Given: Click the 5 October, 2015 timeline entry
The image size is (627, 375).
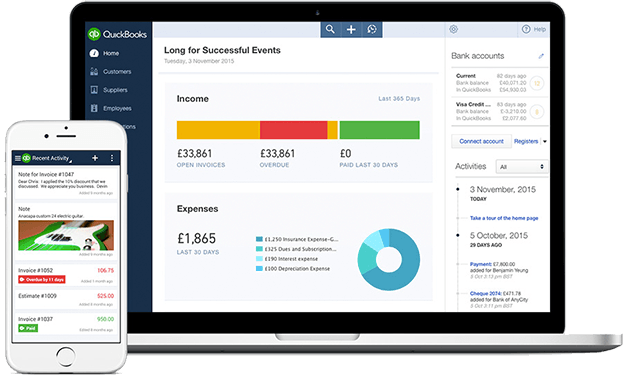Looking at the screenshot, I should (499, 235).
